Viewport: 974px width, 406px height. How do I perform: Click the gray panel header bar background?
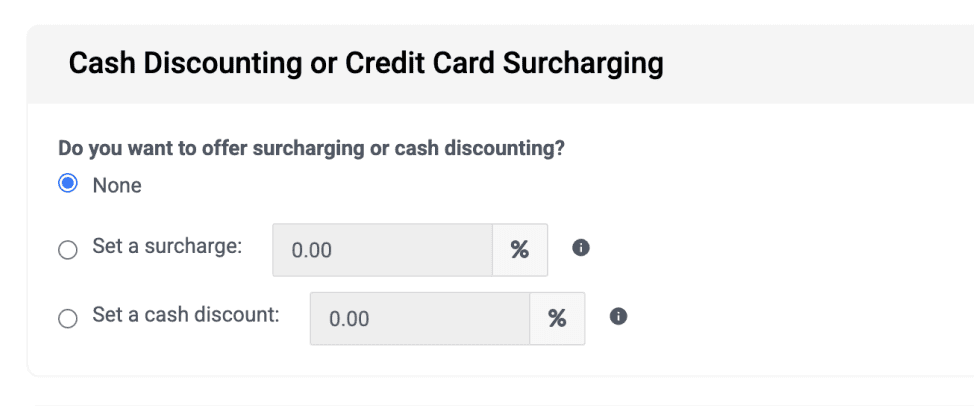point(808,65)
